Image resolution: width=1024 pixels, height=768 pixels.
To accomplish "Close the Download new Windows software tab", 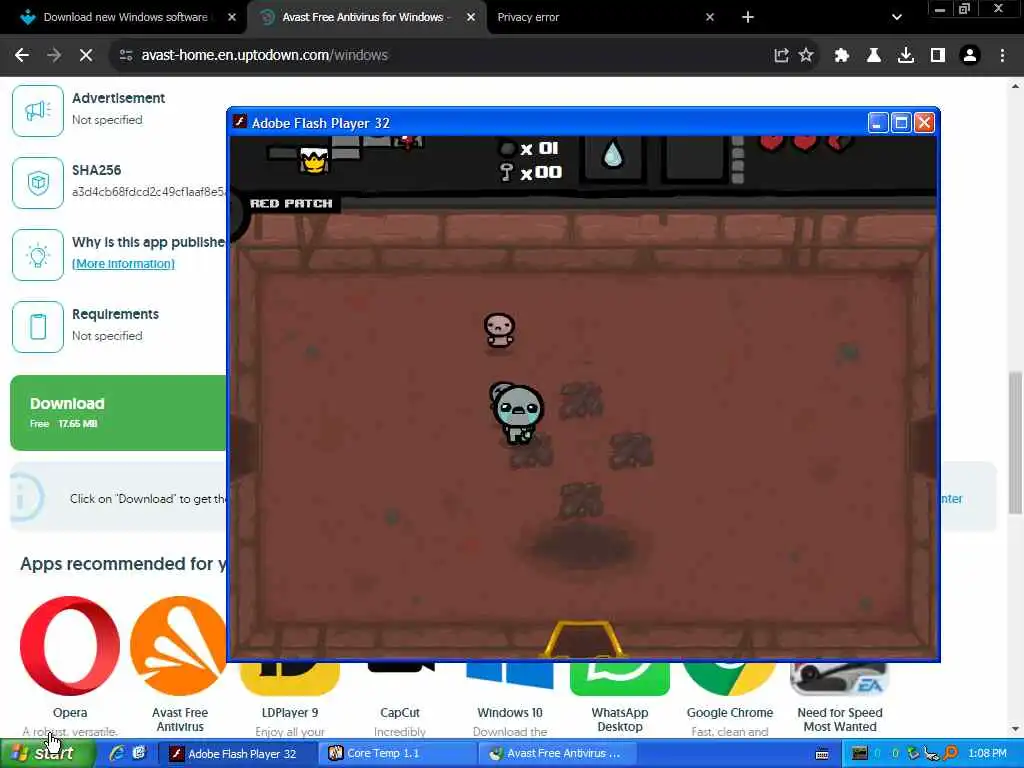I will click(232, 17).
